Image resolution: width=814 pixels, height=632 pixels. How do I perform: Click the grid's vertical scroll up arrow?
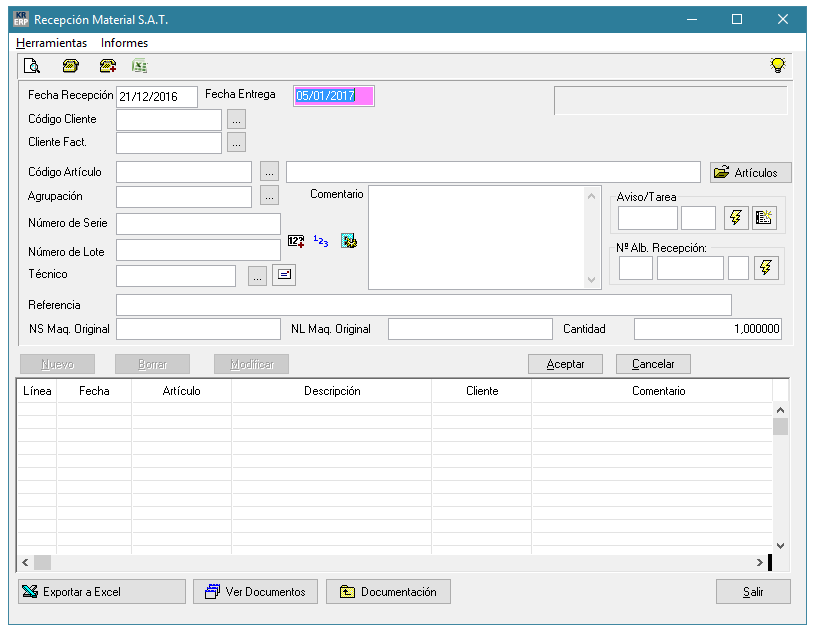(780, 410)
